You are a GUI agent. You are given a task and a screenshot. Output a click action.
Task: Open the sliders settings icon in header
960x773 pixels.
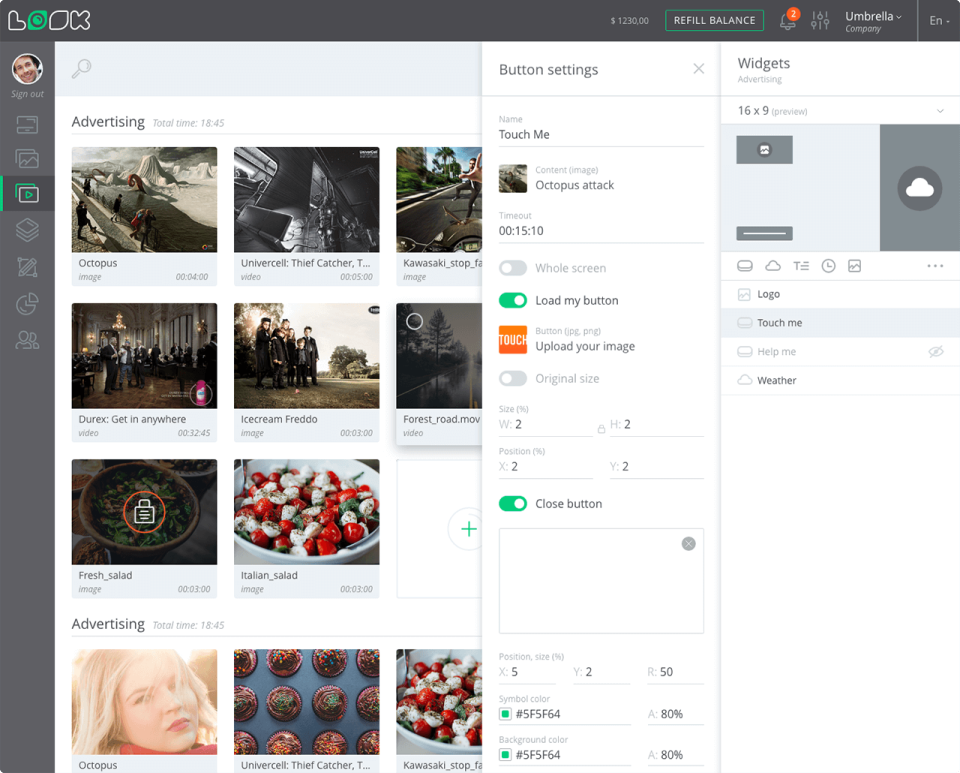[820, 20]
